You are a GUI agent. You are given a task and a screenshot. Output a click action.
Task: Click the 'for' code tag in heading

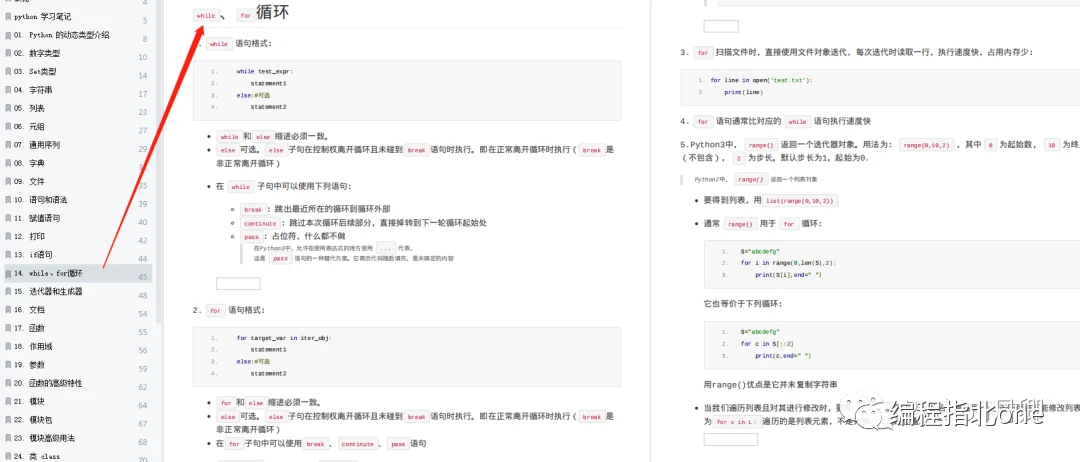point(245,15)
